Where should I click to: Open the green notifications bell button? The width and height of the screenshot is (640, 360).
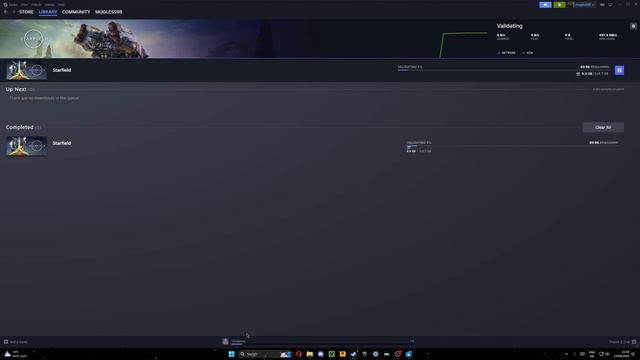(x=559, y=4)
